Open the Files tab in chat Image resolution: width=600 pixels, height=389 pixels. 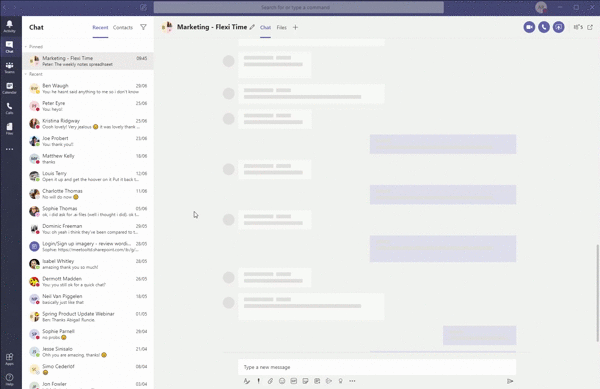[282, 28]
